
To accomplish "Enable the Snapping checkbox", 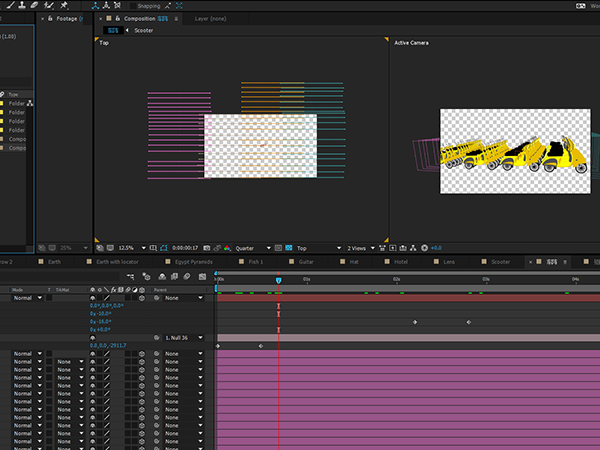I will [x=132, y=6].
